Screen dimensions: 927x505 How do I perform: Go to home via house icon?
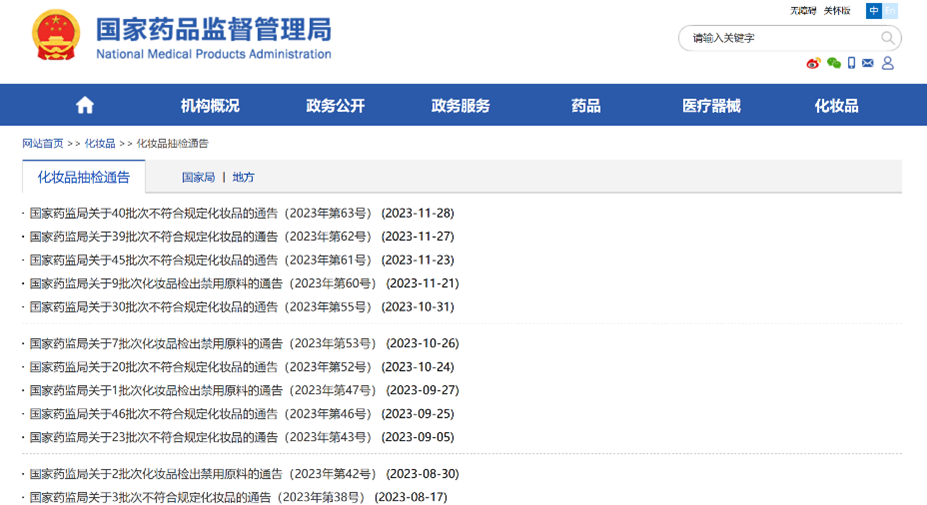85,105
